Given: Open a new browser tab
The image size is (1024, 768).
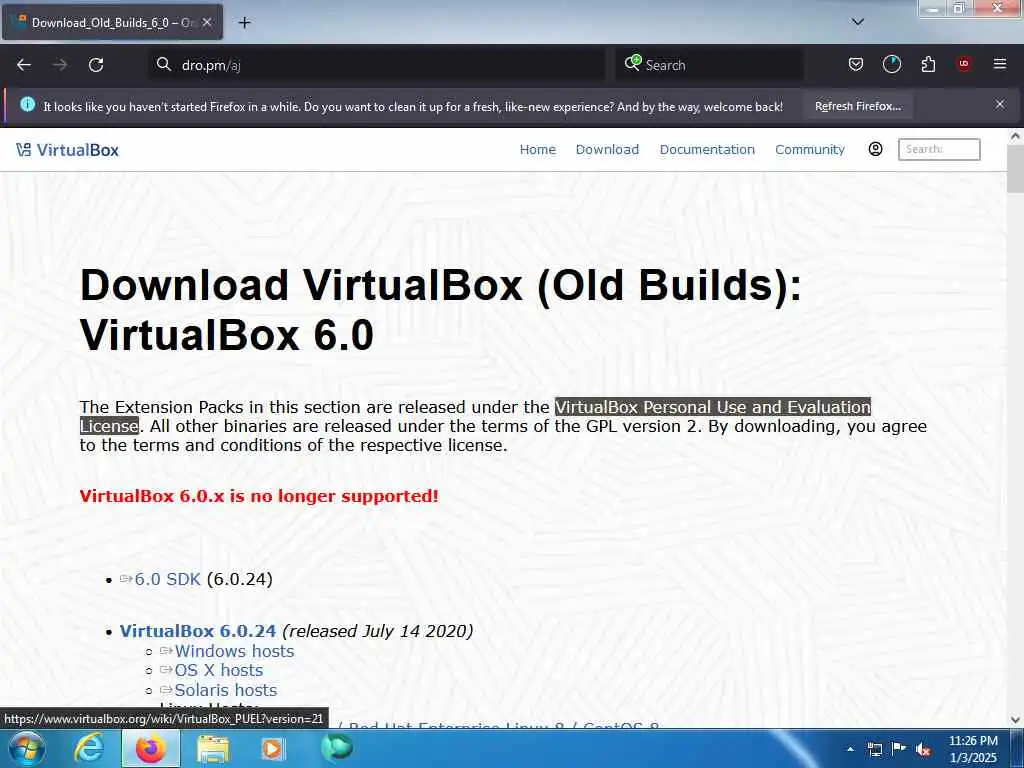Looking at the screenshot, I should click(244, 23).
